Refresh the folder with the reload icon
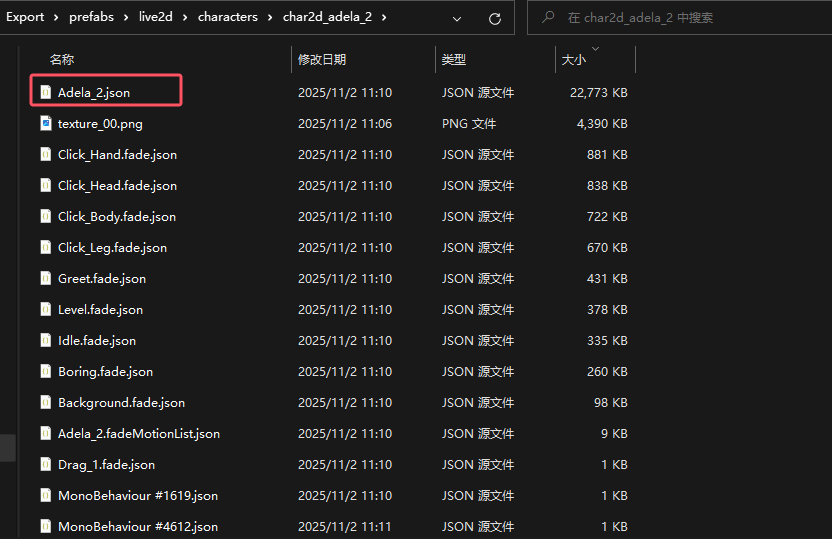 tap(495, 19)
